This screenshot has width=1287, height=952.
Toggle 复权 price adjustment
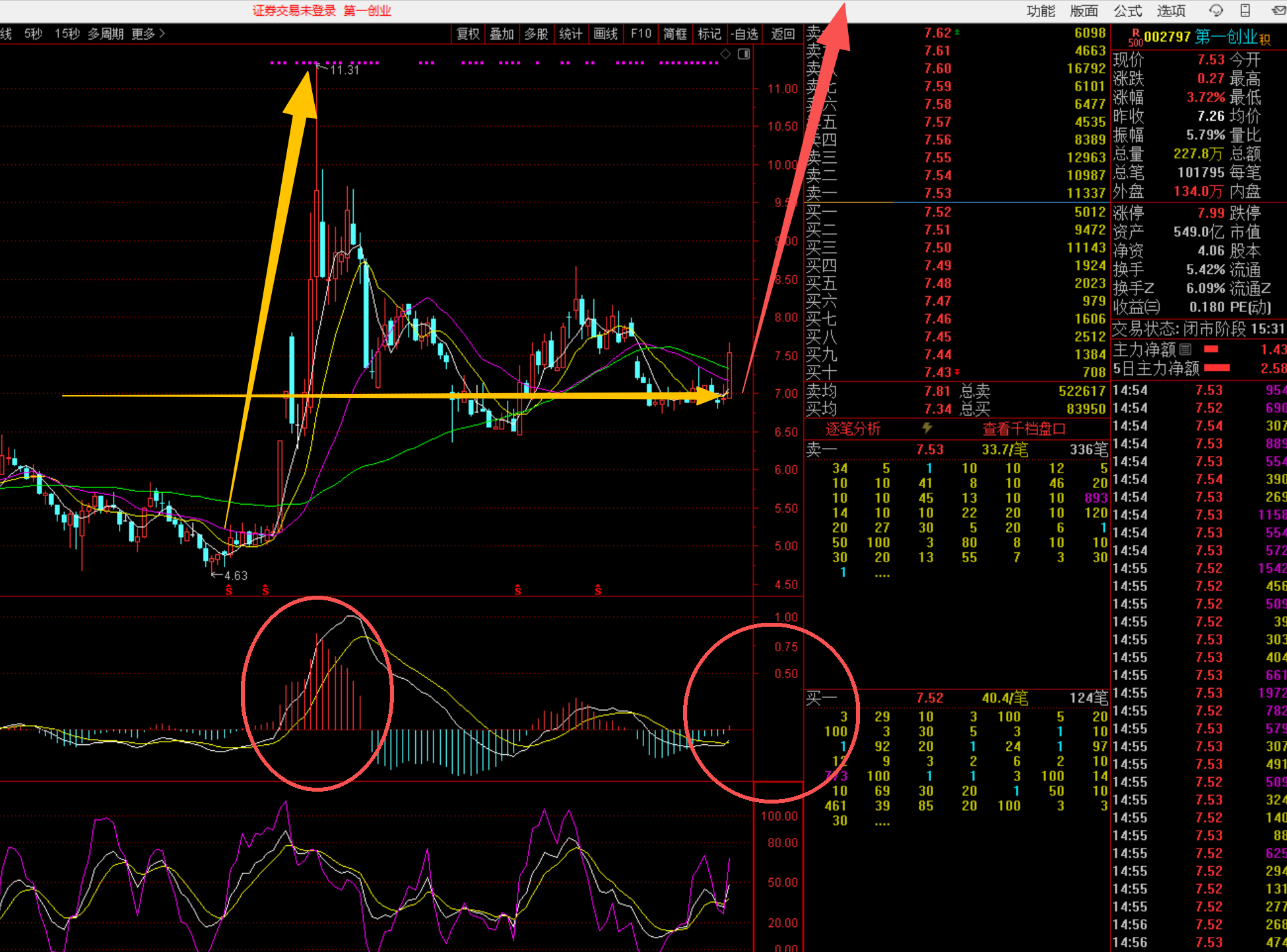468,34
